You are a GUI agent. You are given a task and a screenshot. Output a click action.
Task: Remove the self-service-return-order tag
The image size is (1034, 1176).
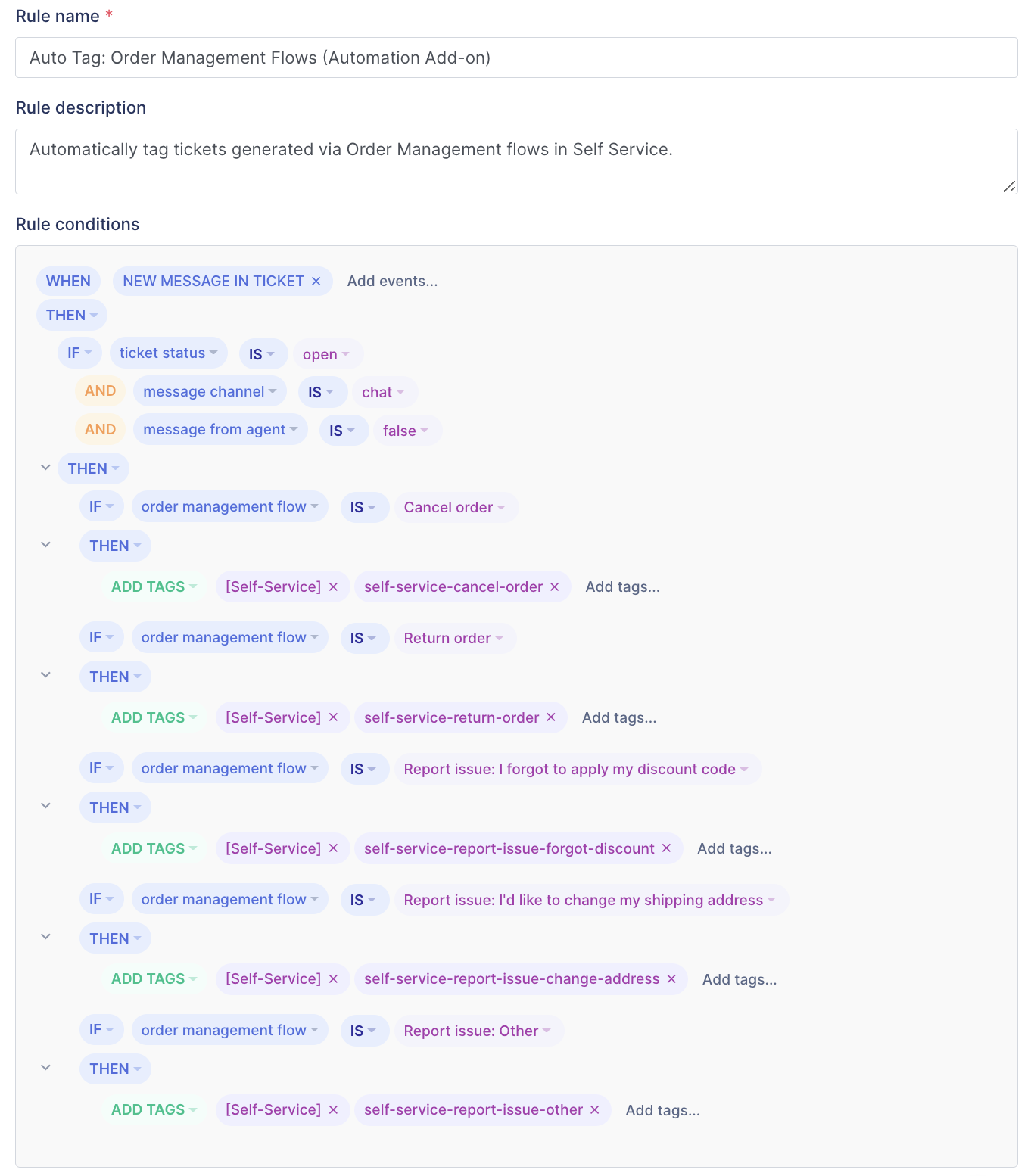point(551,717)
